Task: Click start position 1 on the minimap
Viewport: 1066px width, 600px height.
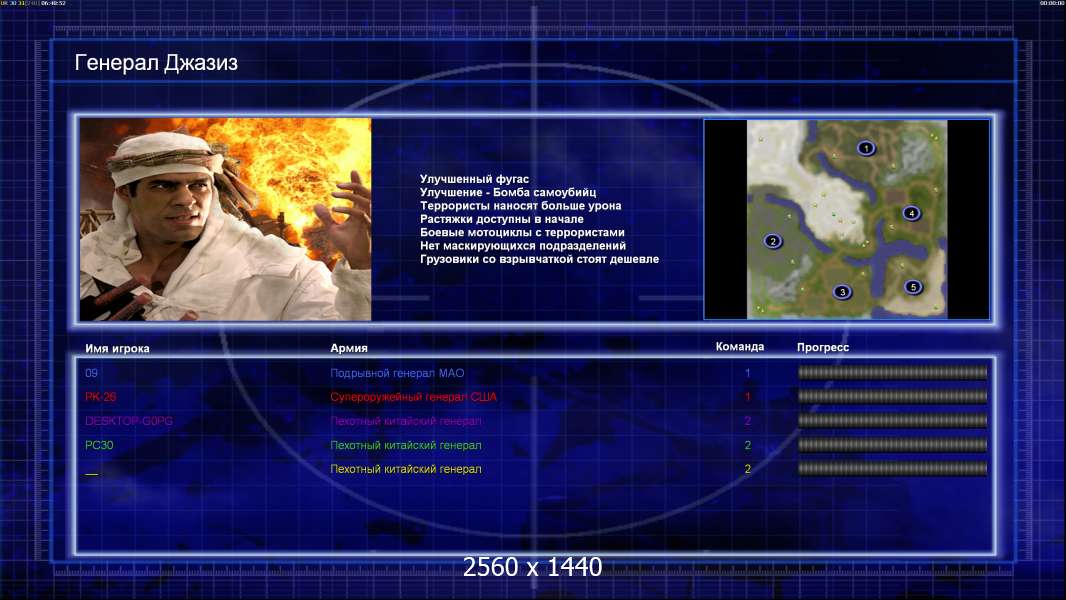Action: (865, 147)
